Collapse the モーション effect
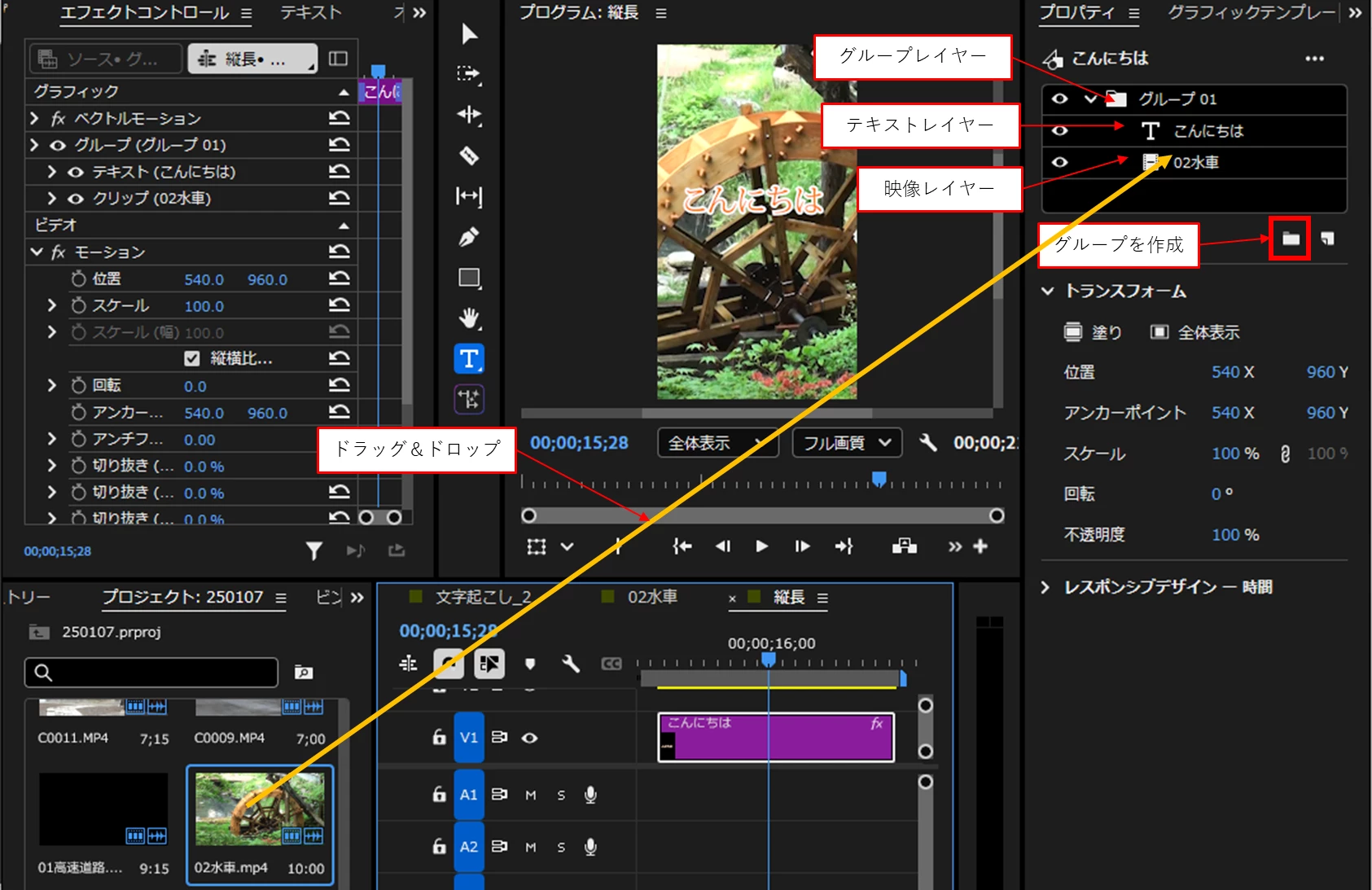 (36, 252)
